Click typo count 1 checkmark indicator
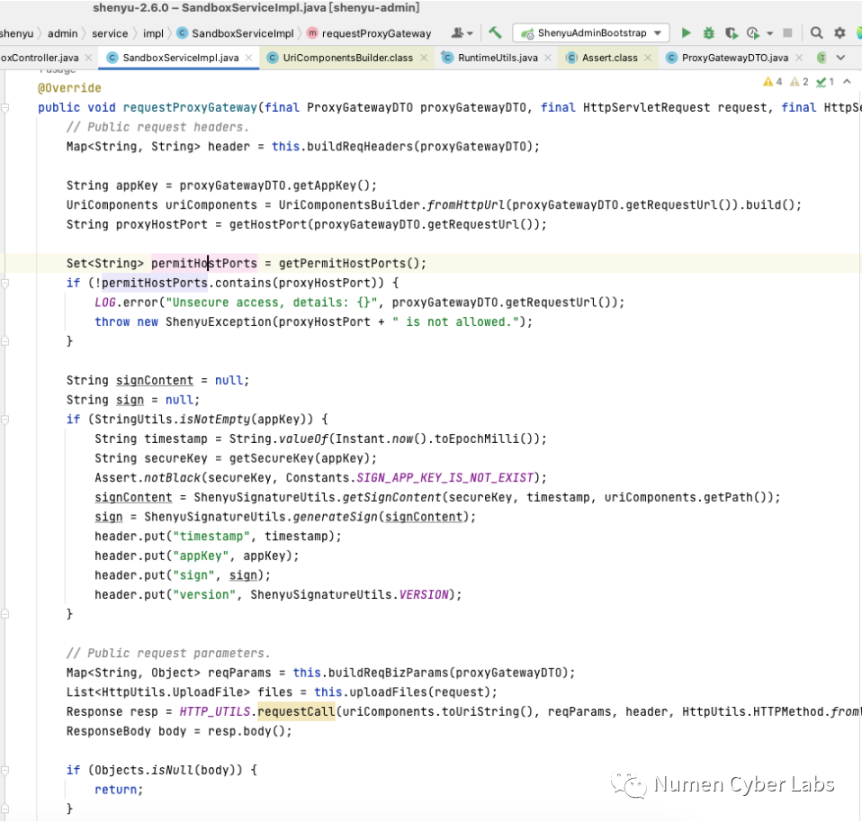The width and height of the screenshot is (862, 823). pyautogui.click(x=825, y=82)
